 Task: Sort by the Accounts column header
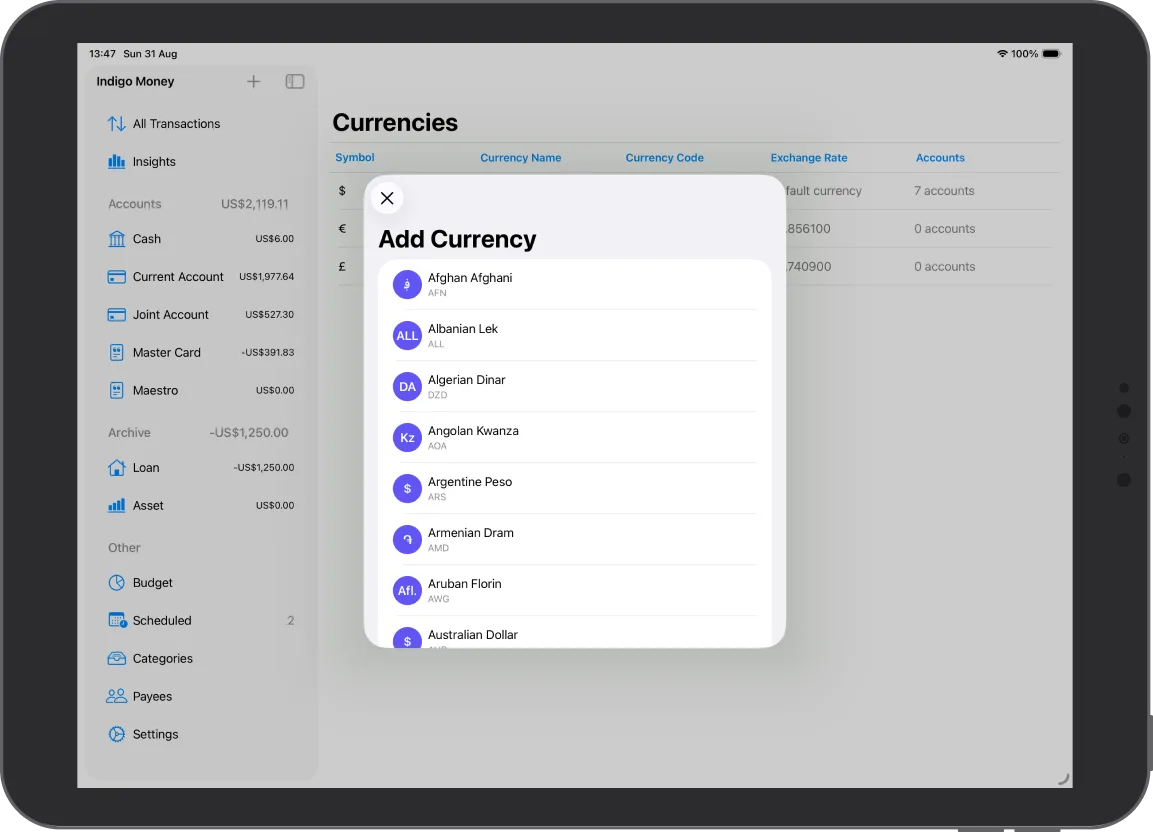pyautogui.click(x=940, y=158)
